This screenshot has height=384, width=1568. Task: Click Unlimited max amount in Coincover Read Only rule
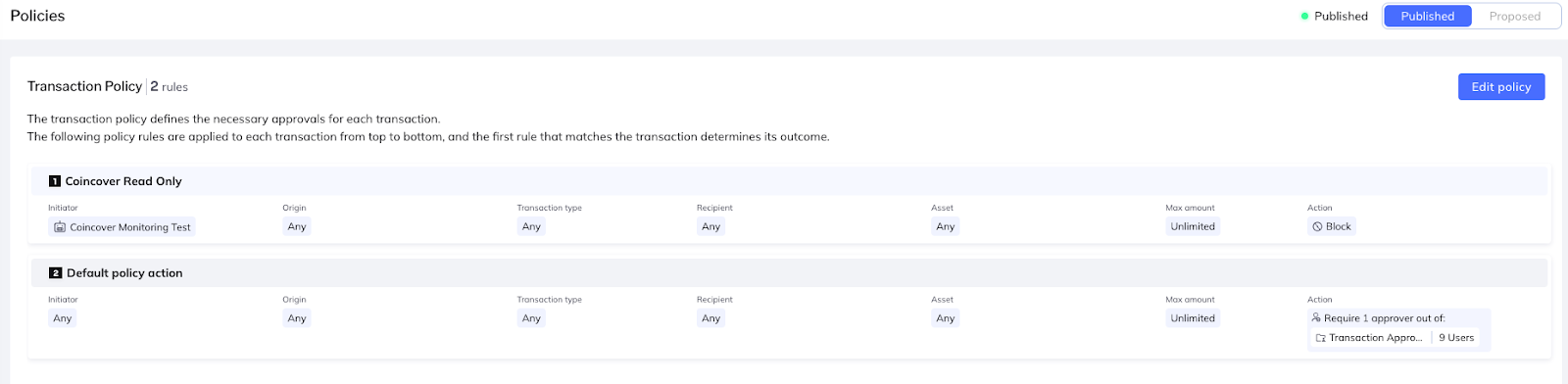point(1193,227)
